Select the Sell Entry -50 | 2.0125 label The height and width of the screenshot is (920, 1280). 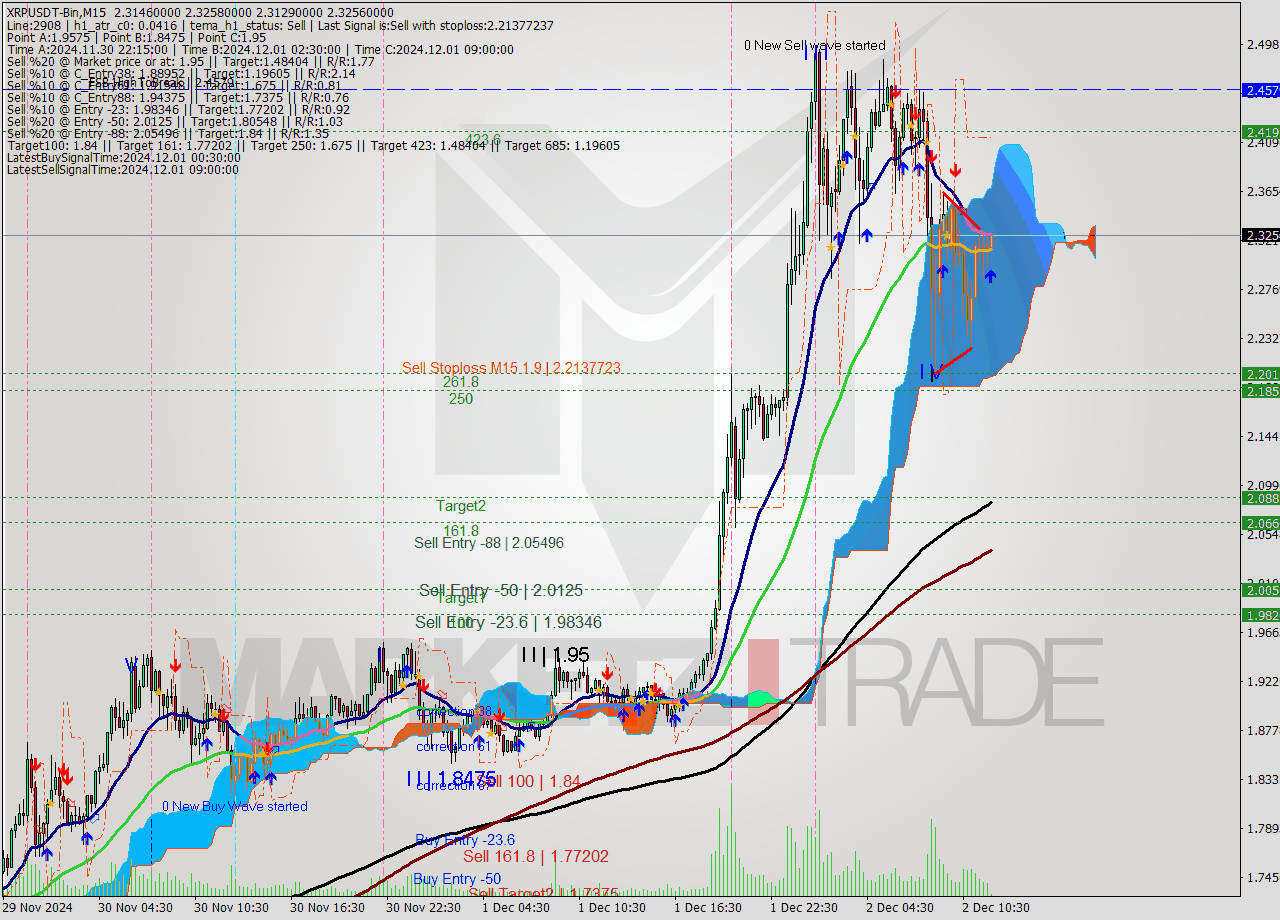point(501,590)
